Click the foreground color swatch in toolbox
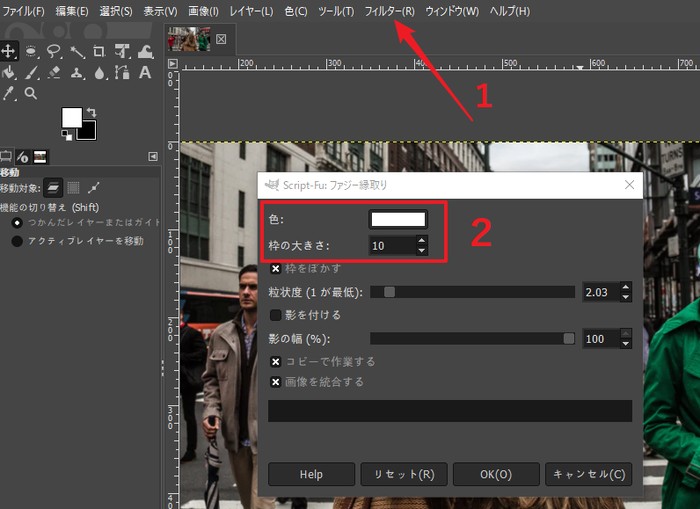The height and width of the screenshot is (509, 700). point(72,117)
